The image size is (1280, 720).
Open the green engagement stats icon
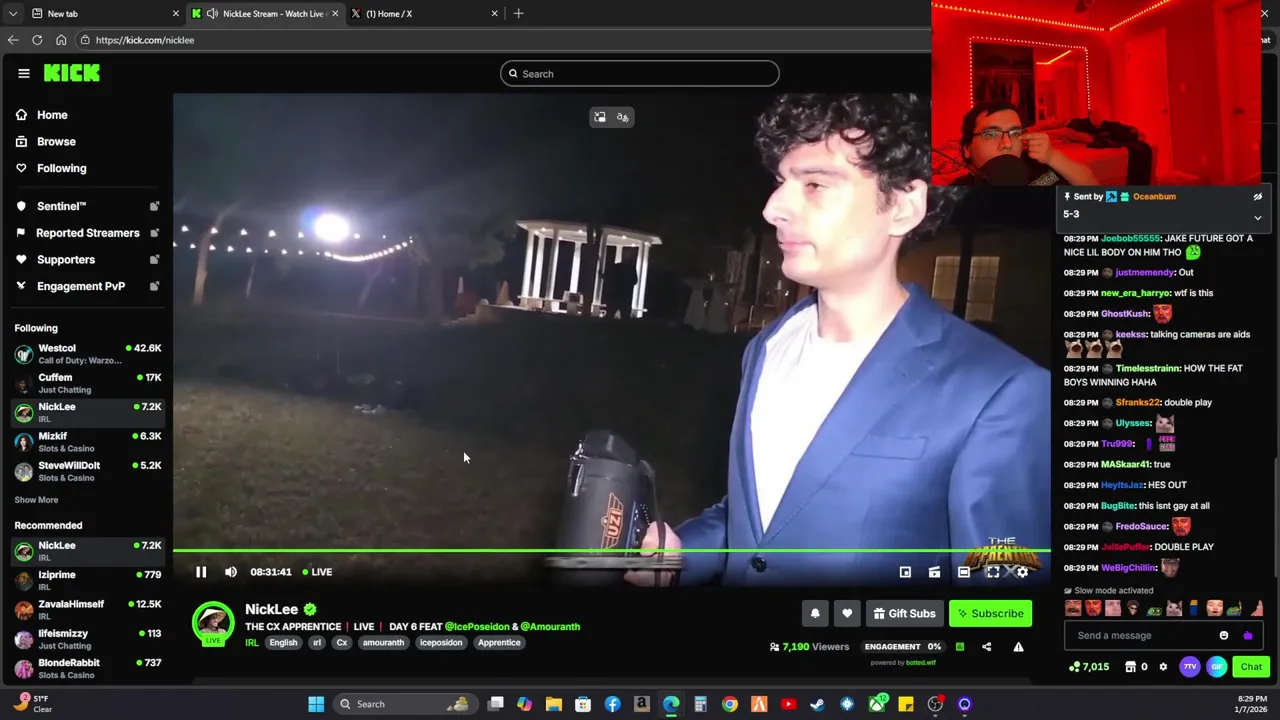[960, 647]
